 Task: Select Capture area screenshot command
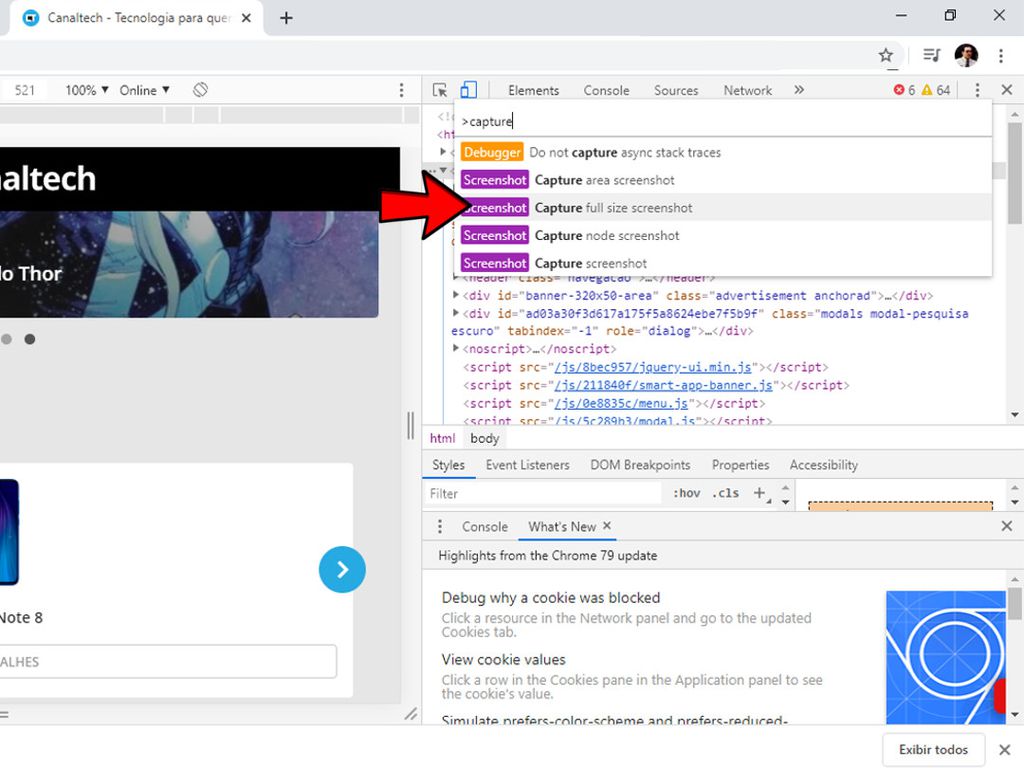point(723,180)
